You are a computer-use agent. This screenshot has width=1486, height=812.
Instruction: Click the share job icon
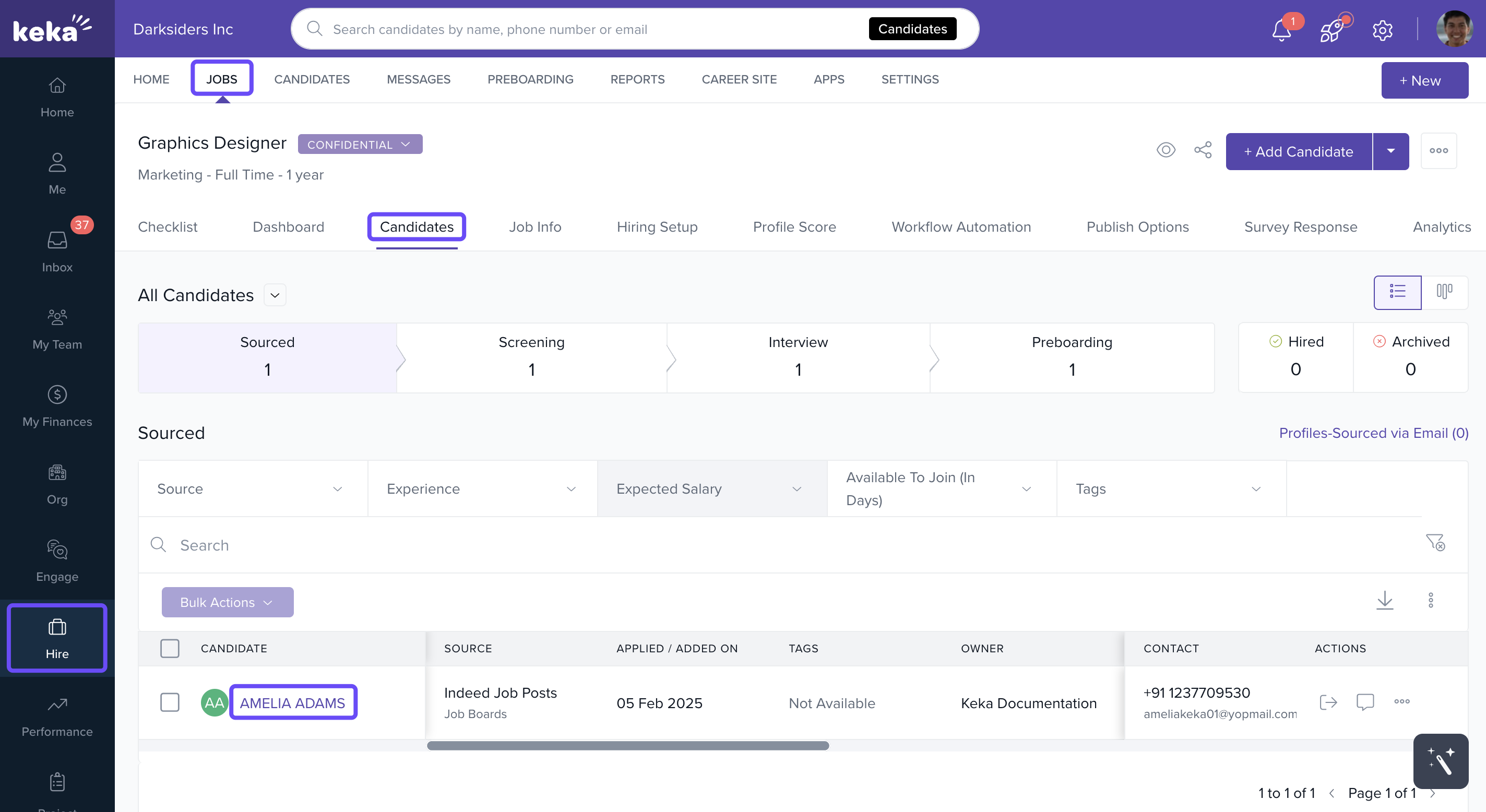[x=1203, y=150]
